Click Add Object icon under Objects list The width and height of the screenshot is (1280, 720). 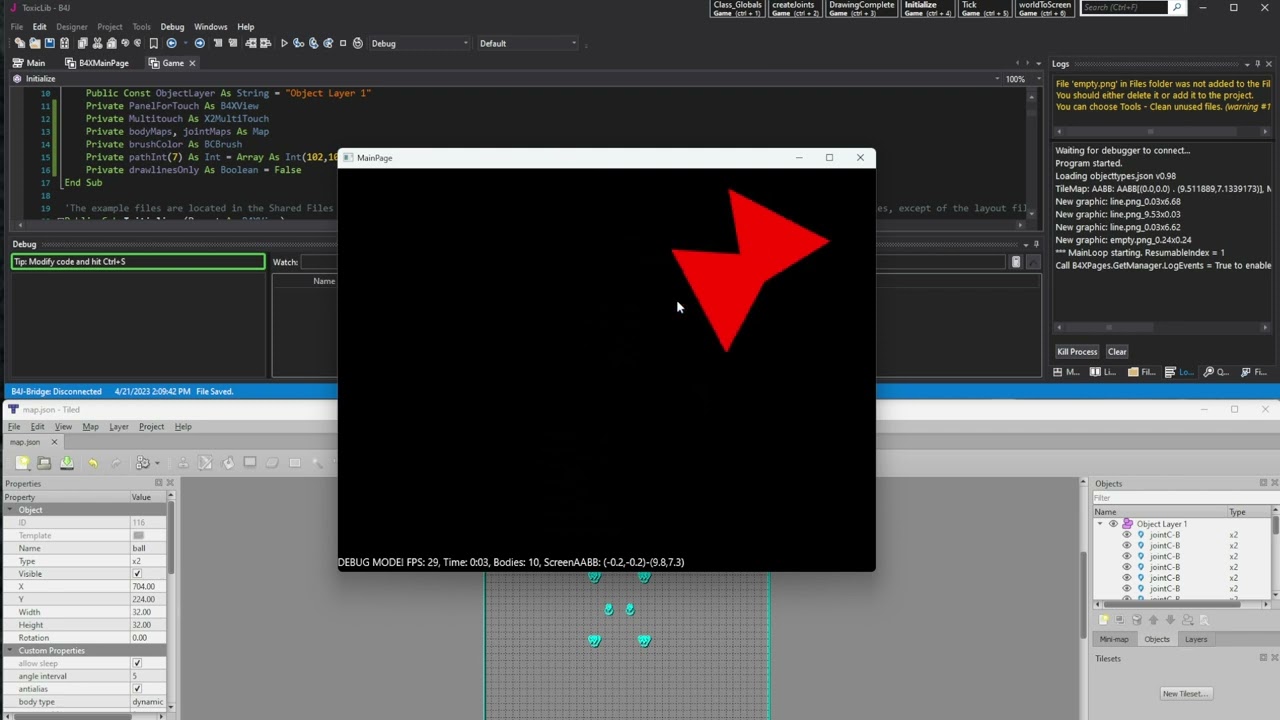(1103, 620)
